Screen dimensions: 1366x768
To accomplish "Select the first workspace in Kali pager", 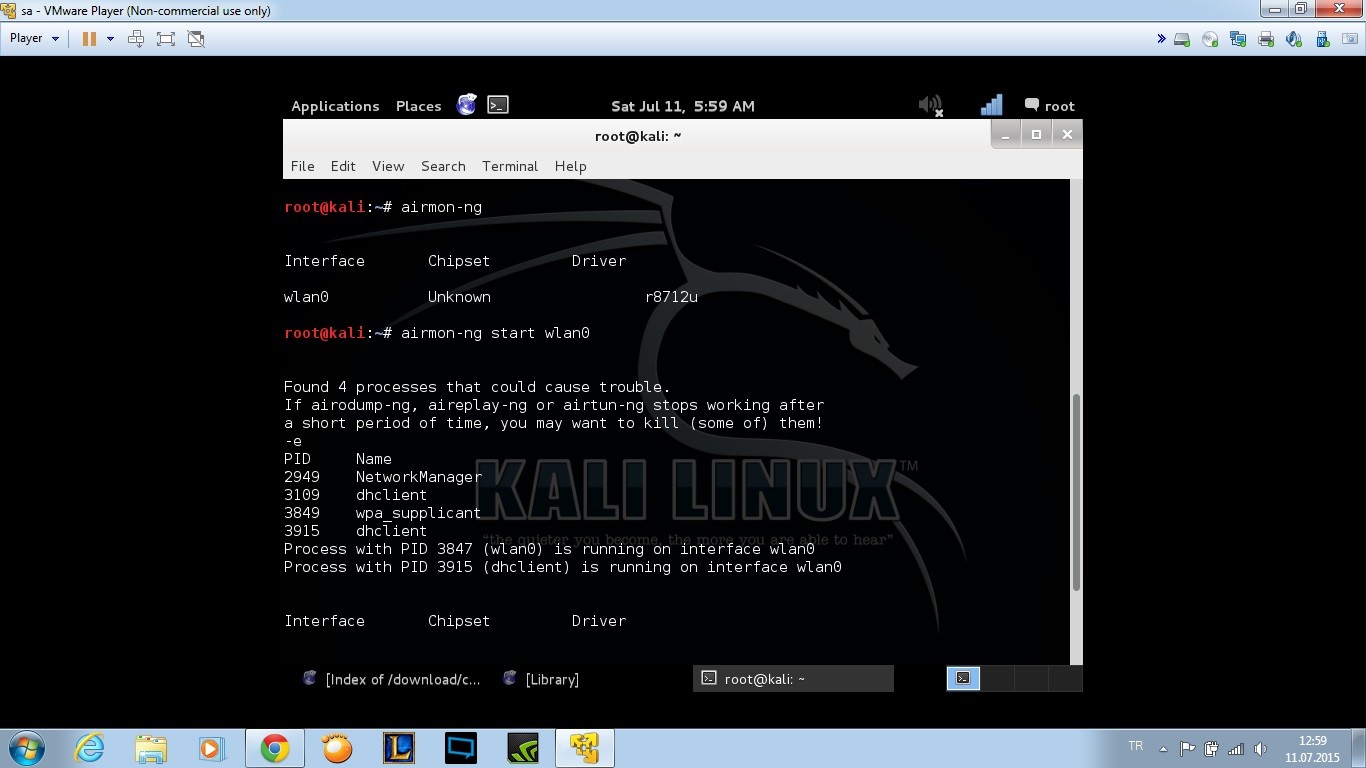I will tap(963, 678).
